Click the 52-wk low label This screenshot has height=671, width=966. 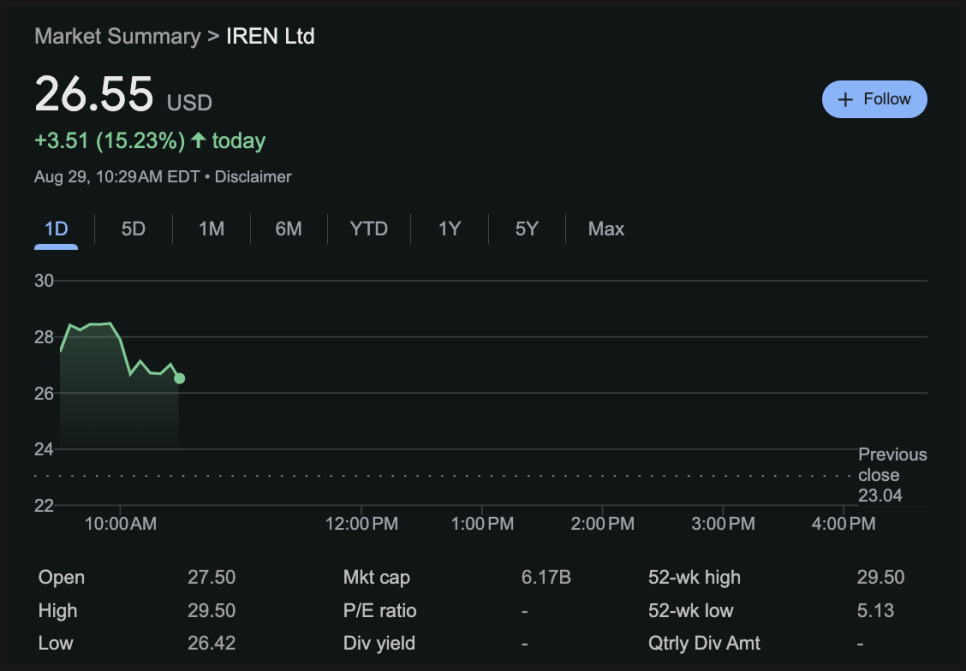click(x=691, y=611)
